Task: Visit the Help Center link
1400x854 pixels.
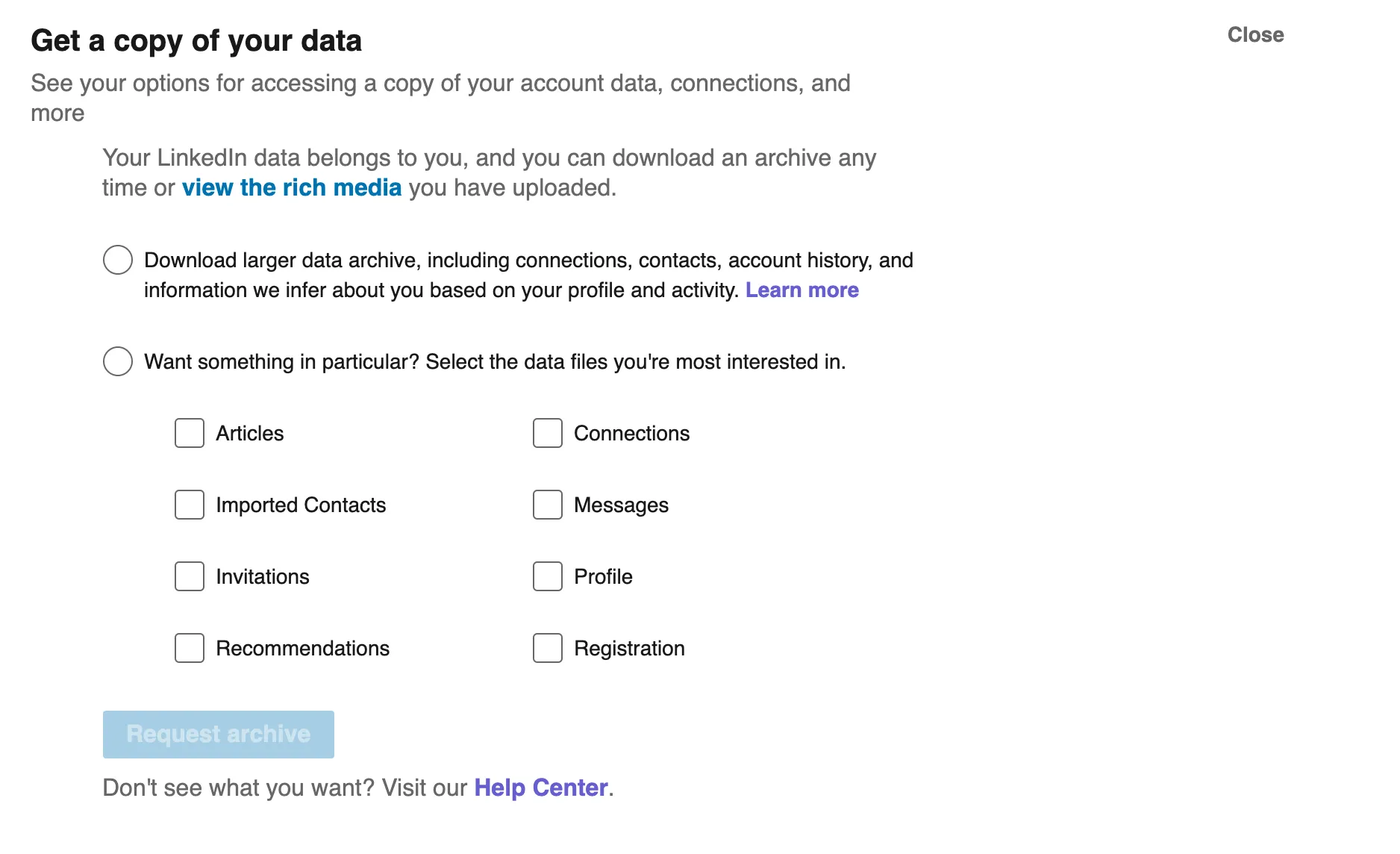Action: click(x=540, y=787)
